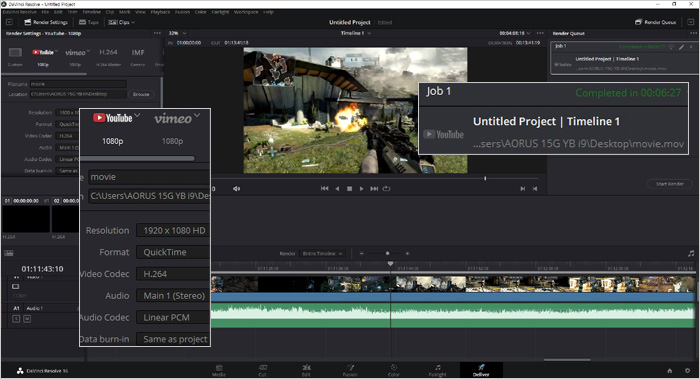Open Render Settings panel options (three dots)
Screen dimensions: 700x379
[157, 33]
